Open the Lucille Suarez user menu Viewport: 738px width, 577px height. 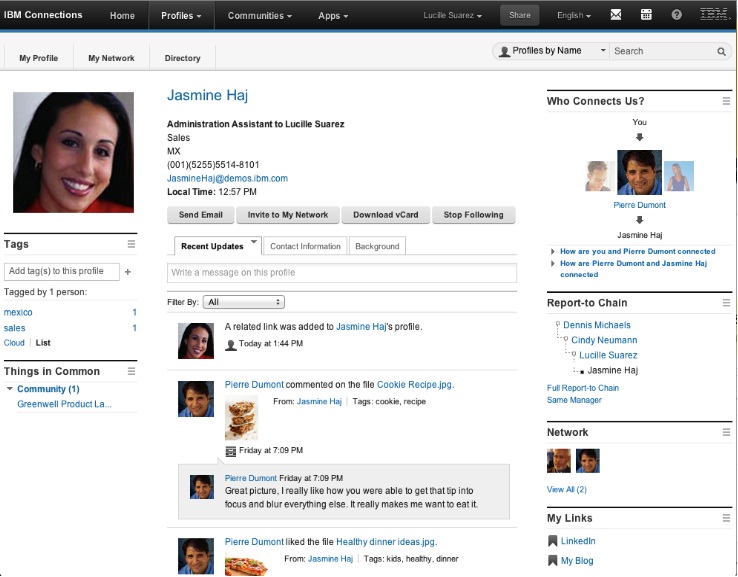click(452, 15)
